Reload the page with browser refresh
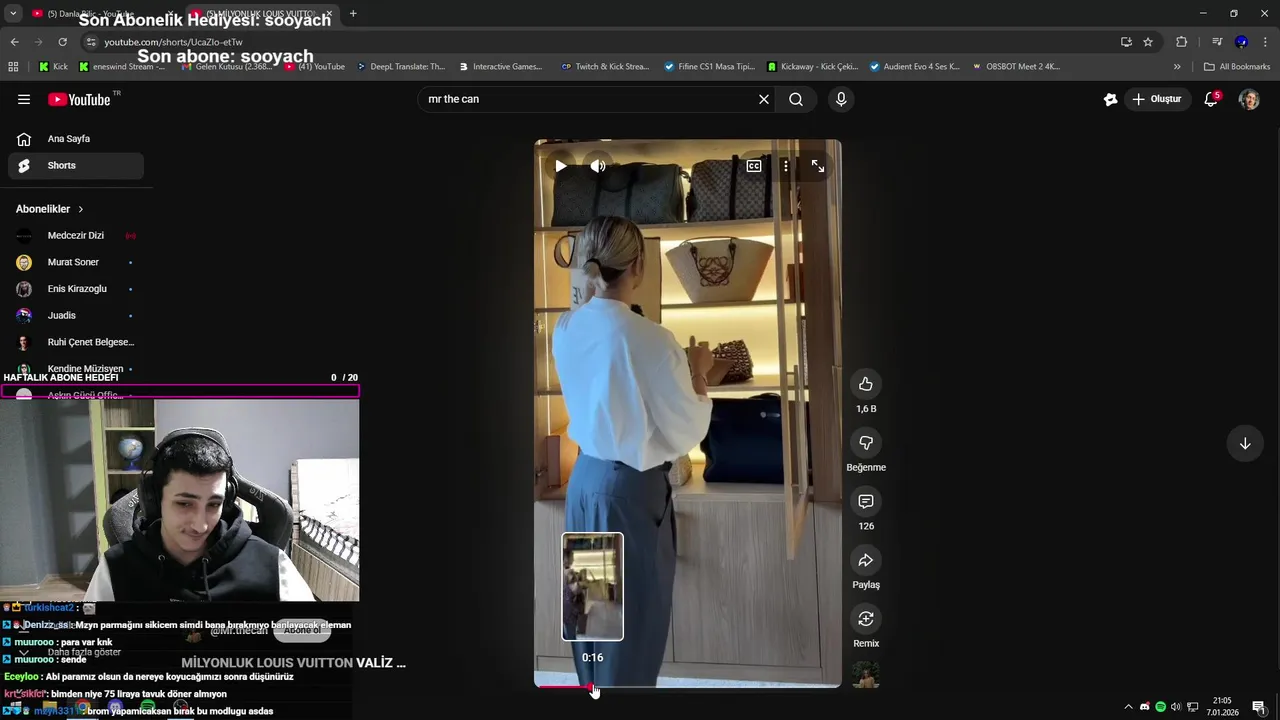The width and height of the screenshot is (1280, 720). click(x=62, y=42)
